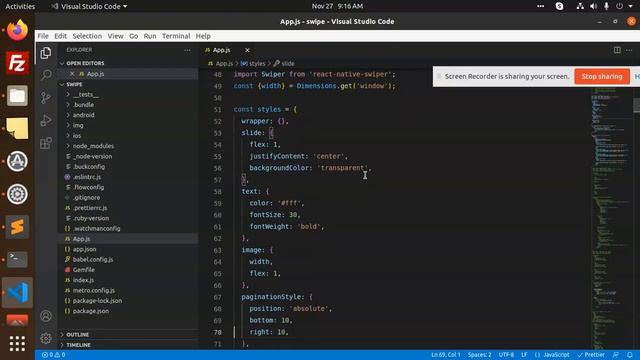Click the notifications bell in status bar

point(630,355)
